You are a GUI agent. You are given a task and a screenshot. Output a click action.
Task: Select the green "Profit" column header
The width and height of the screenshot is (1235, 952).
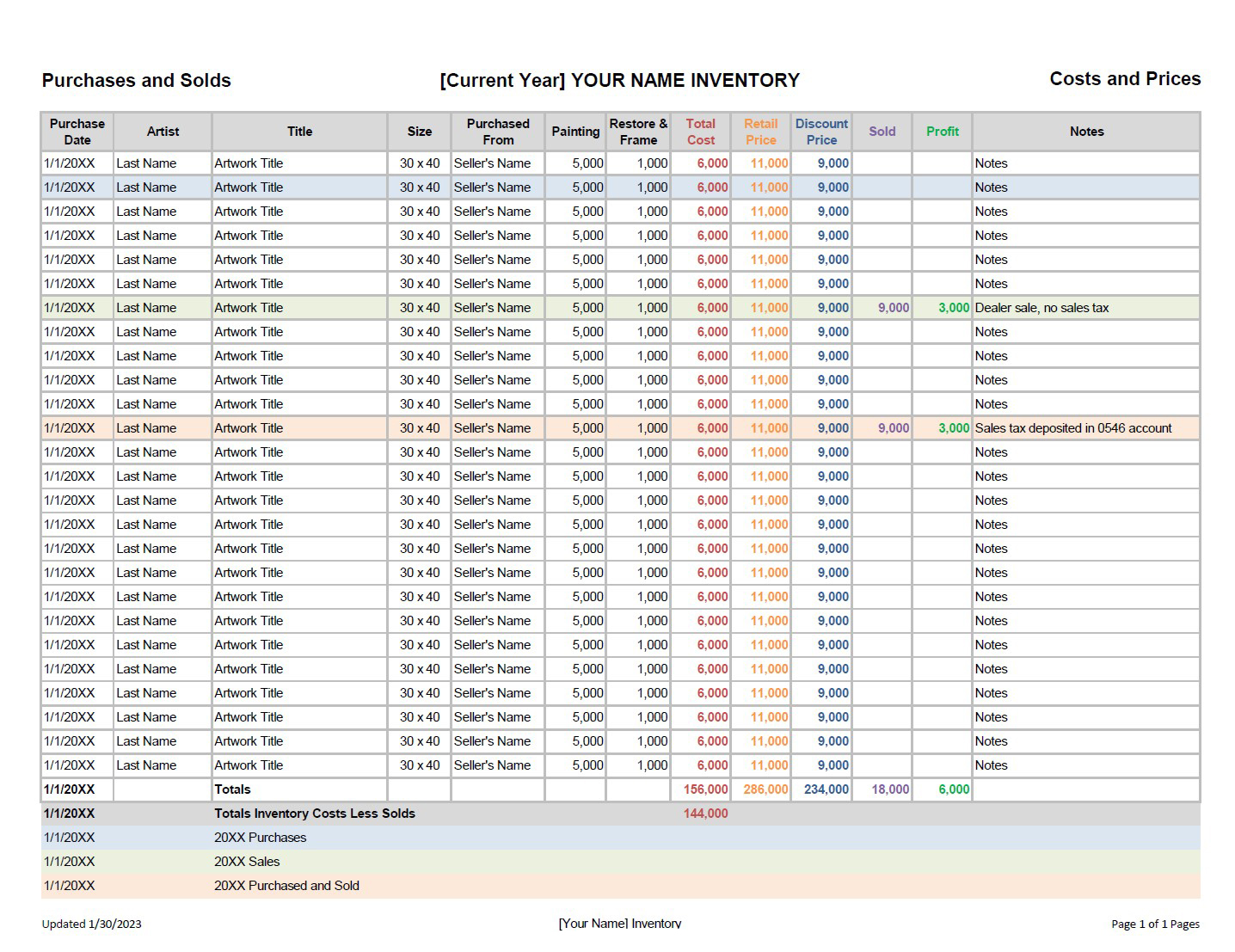tap(943, 132)
